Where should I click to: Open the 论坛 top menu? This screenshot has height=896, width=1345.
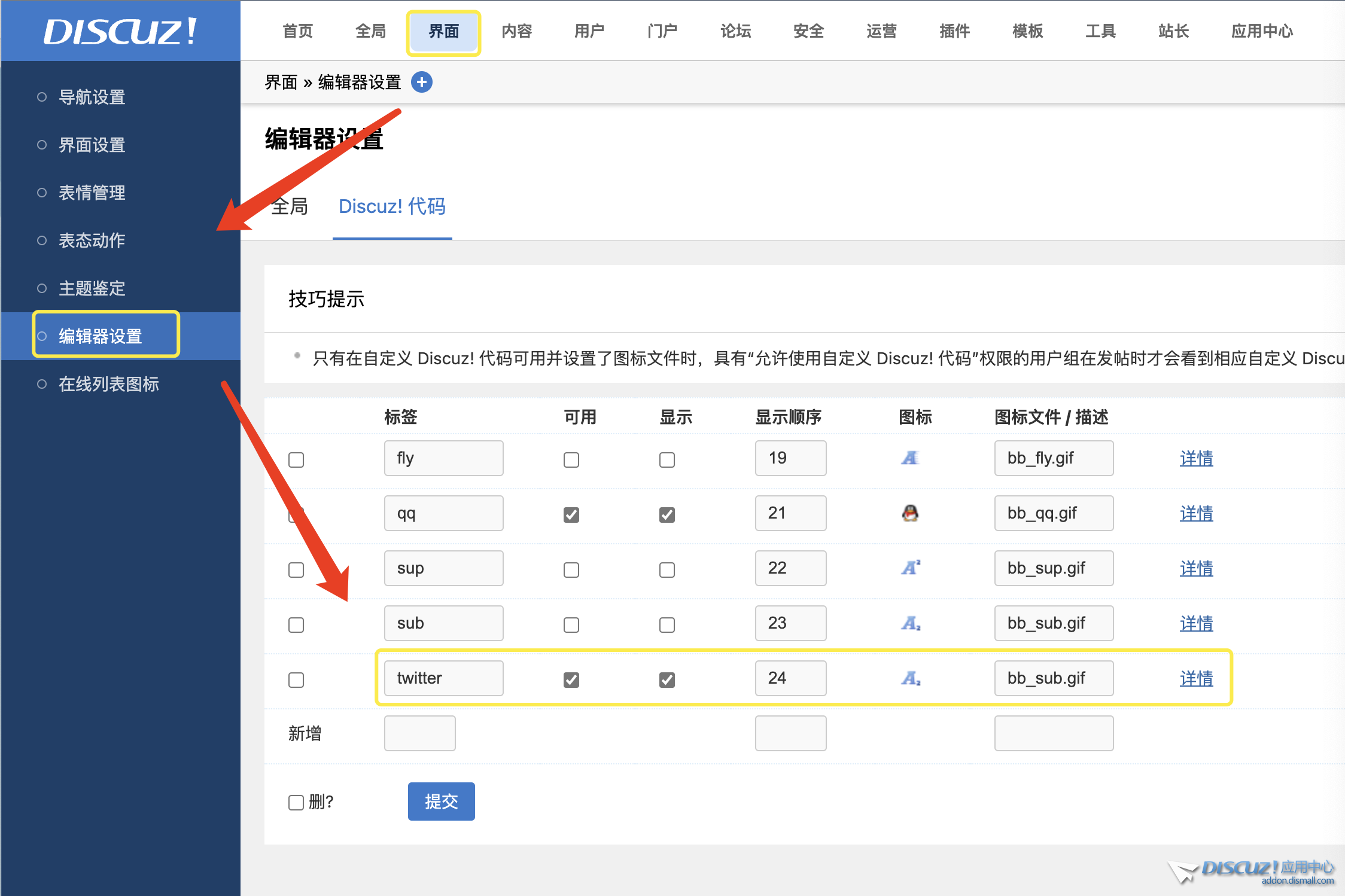[735, 31]
